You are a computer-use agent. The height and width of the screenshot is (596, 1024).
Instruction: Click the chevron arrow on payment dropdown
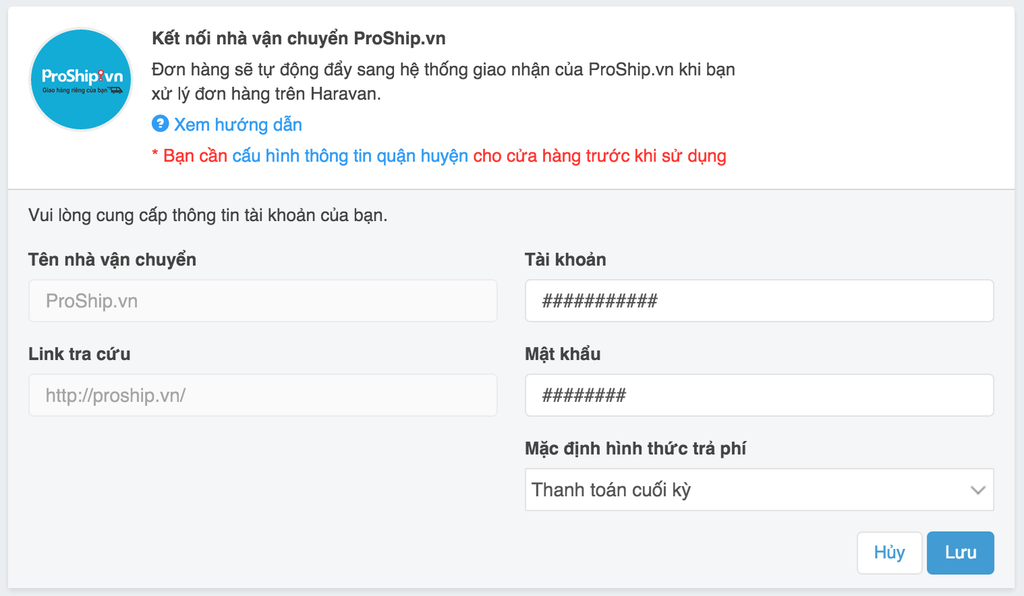pyautogui.click(x=977, y=490)
